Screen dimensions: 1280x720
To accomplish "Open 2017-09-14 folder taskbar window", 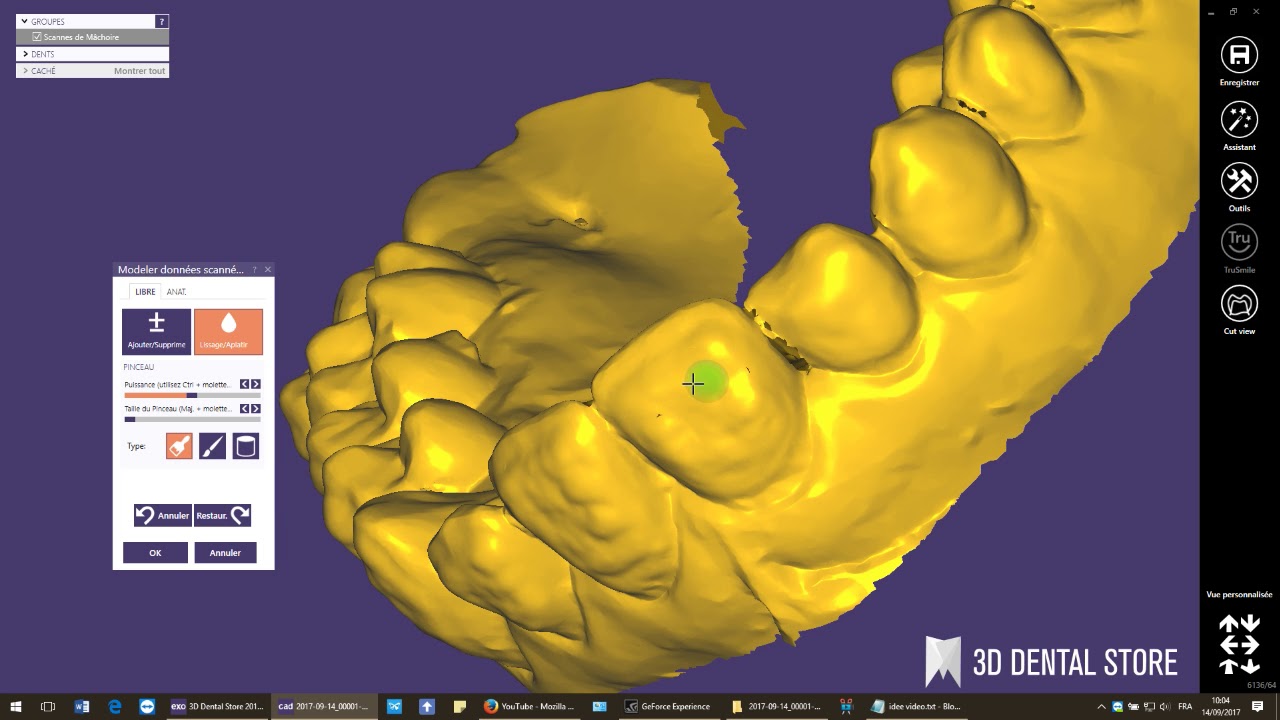I will pos(775,706).
